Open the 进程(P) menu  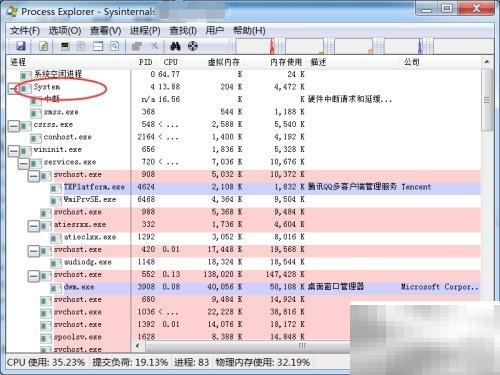[x=145, y=31]
